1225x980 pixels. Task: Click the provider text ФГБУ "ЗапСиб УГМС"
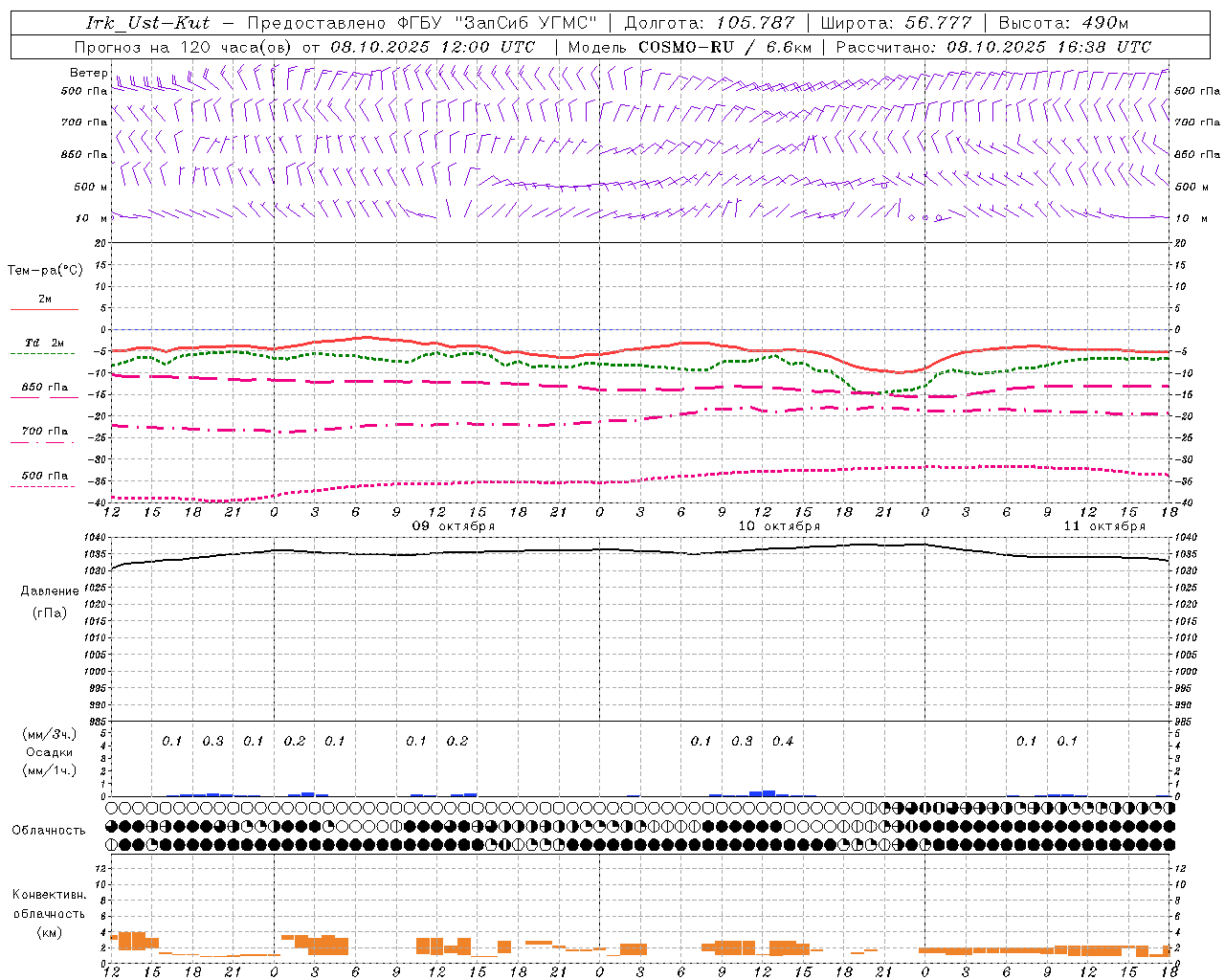[497, 23]
